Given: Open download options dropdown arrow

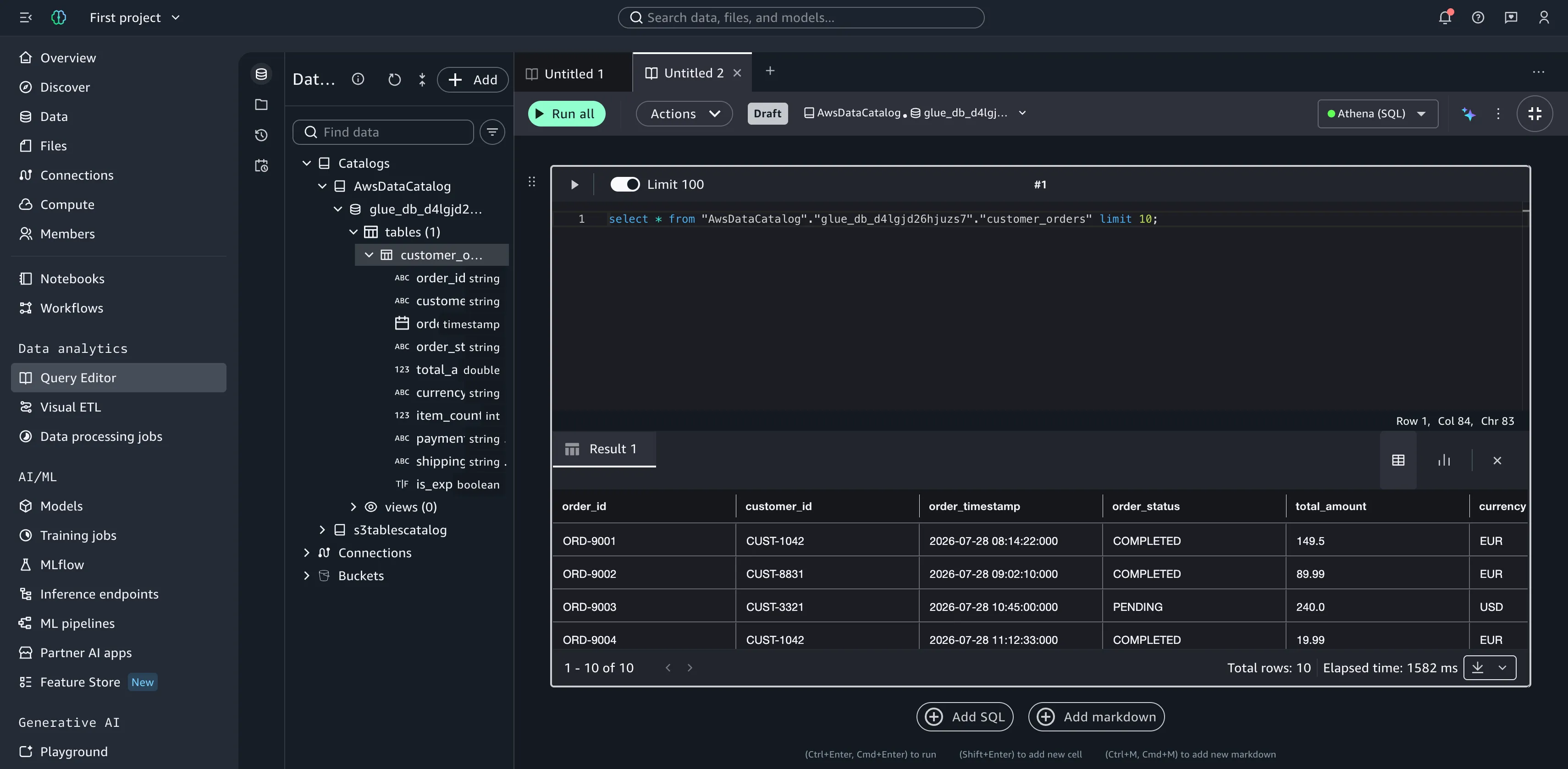Looking at the screenshot, I should click(1502, 667).
